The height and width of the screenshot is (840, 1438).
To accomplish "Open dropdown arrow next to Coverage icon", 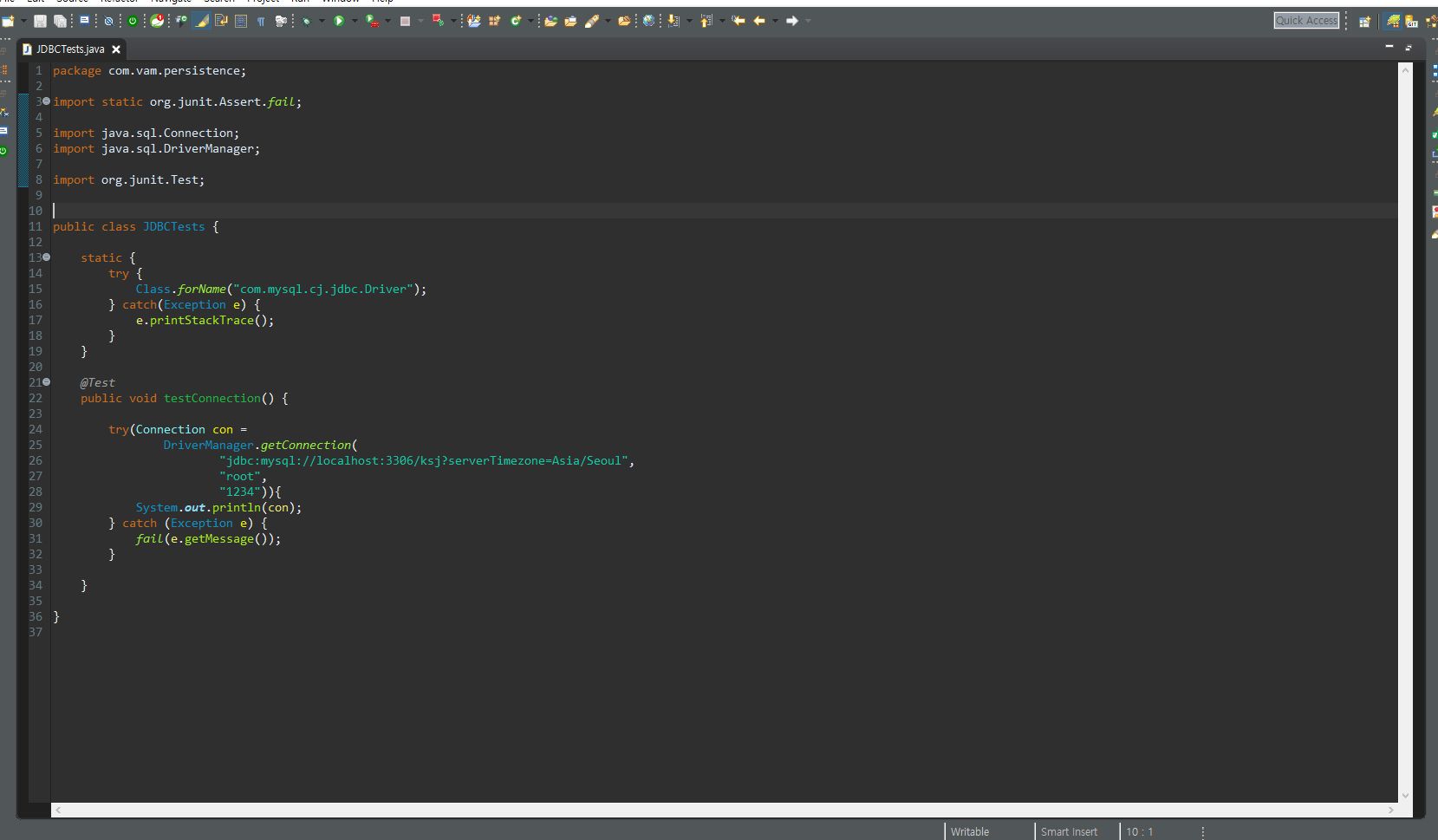I will point(387,21).
